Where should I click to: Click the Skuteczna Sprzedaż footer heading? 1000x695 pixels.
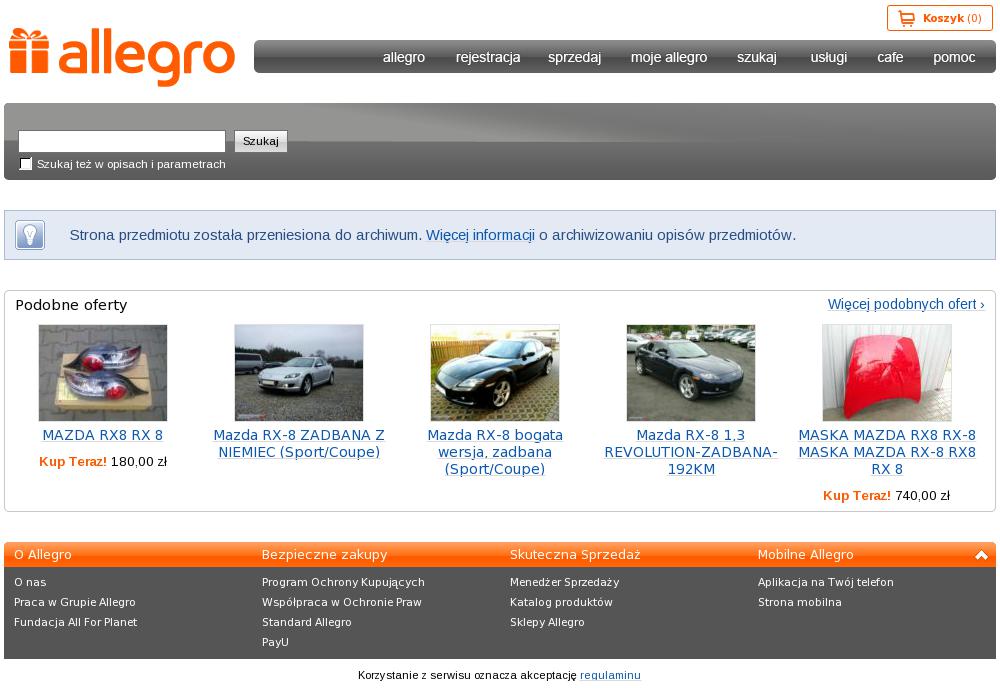[x=575, y=555]
